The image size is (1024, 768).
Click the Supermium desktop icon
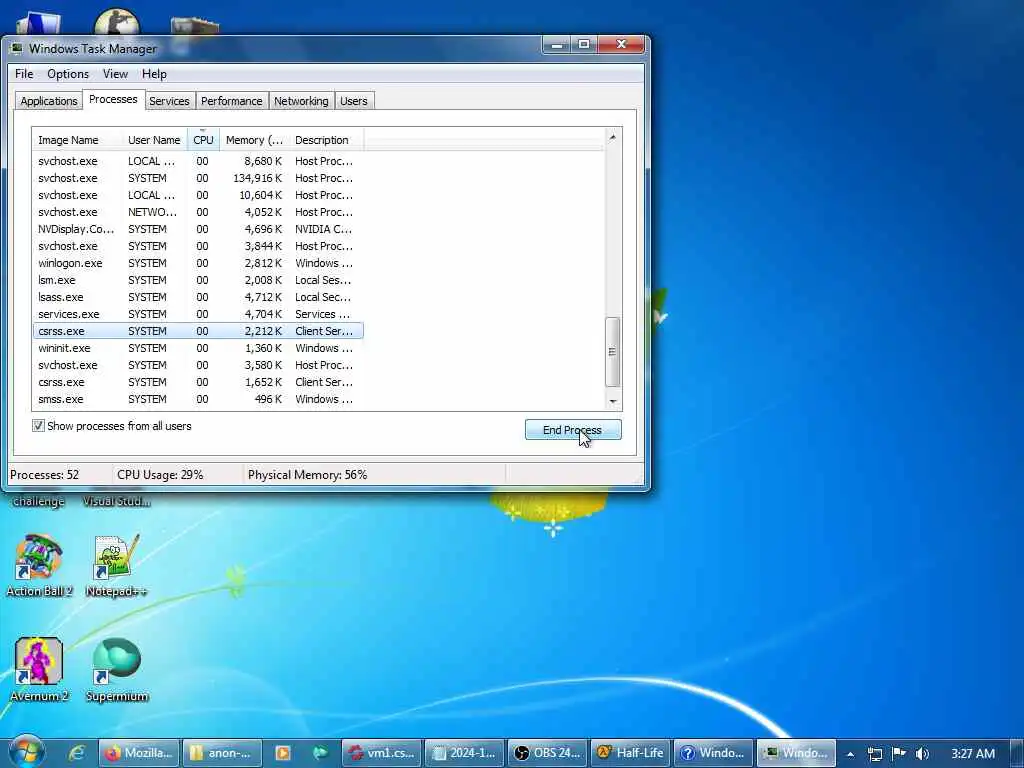click(x=117, y=669)
